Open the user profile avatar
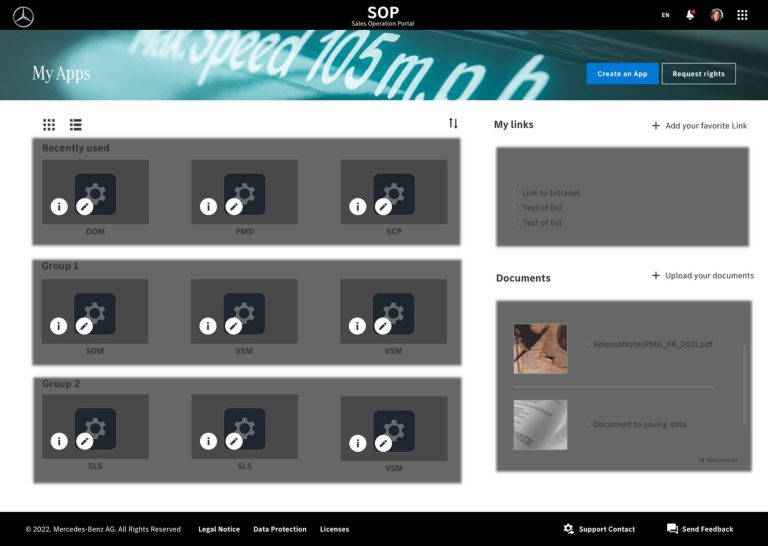 point(717,15)
